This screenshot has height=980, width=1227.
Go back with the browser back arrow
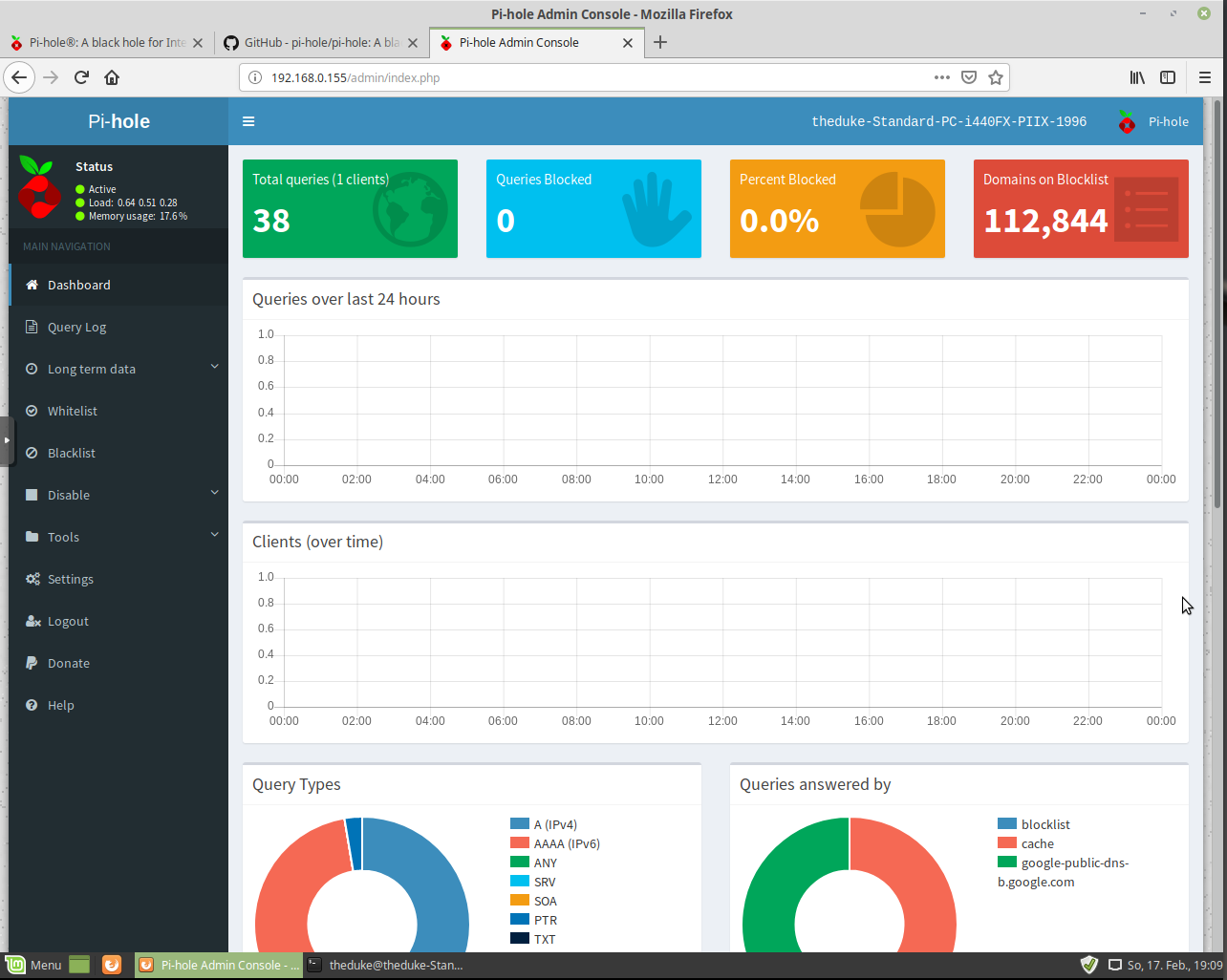[x=19, y=77]
